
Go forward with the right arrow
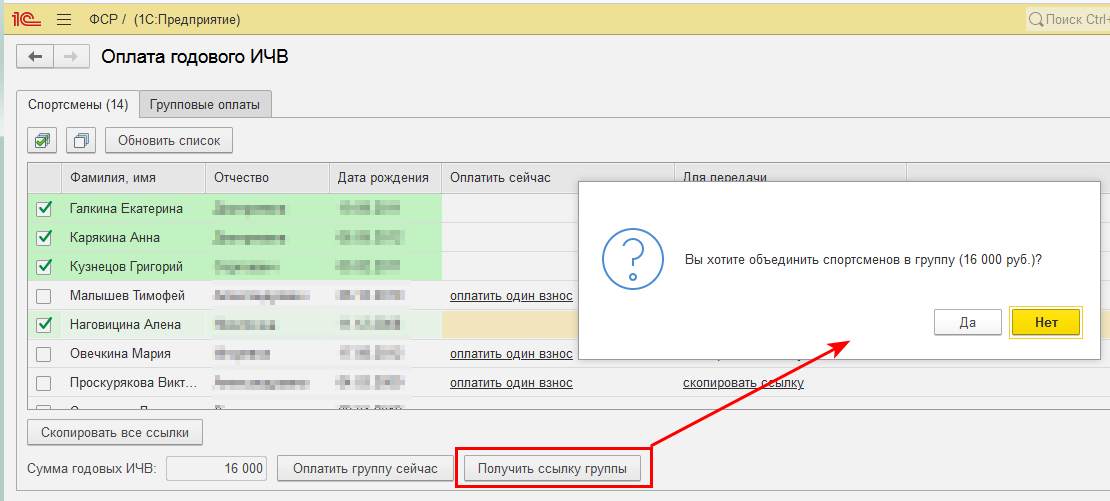69,57
